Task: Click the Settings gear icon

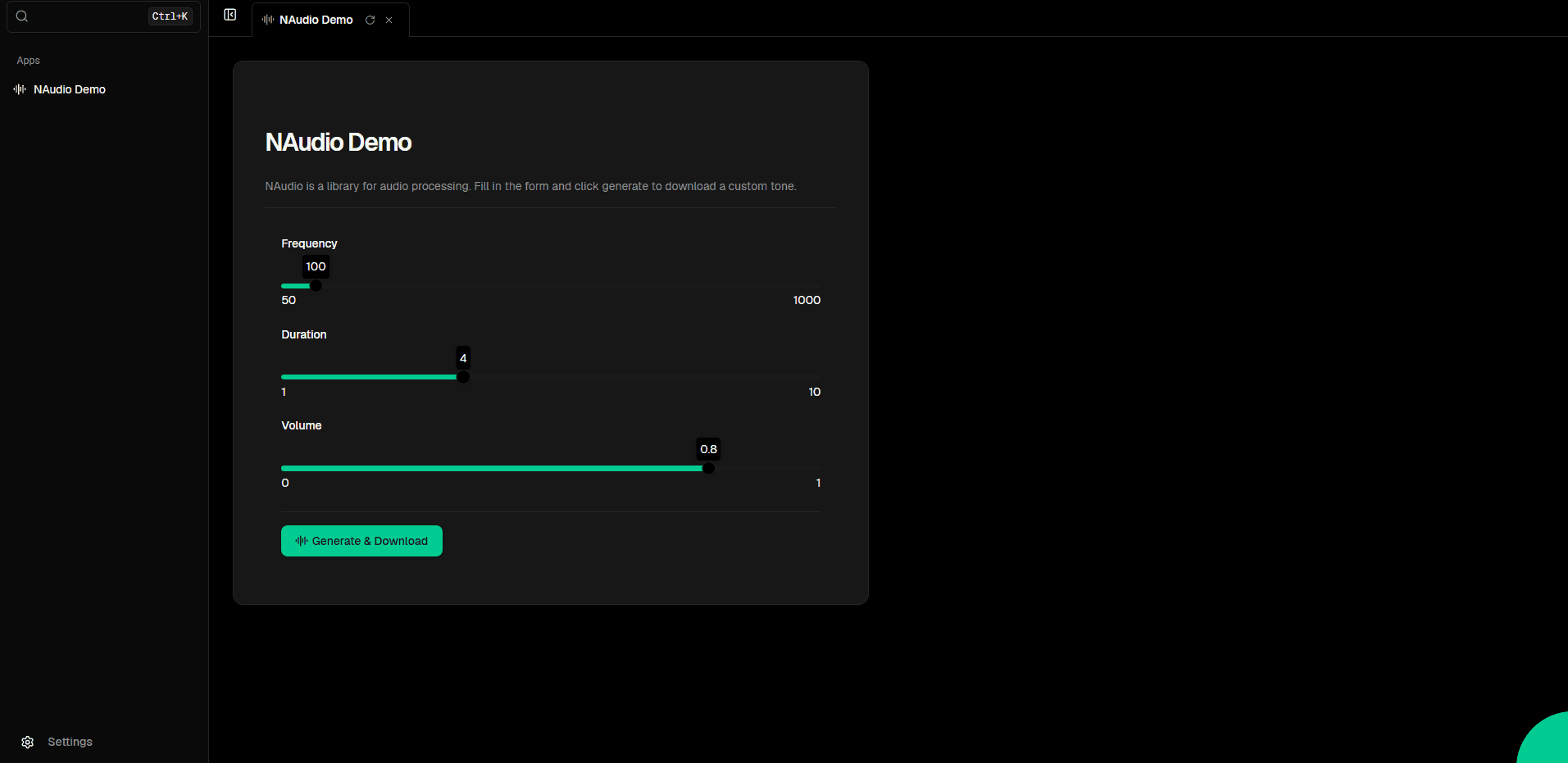Action: tap(28, 742)
